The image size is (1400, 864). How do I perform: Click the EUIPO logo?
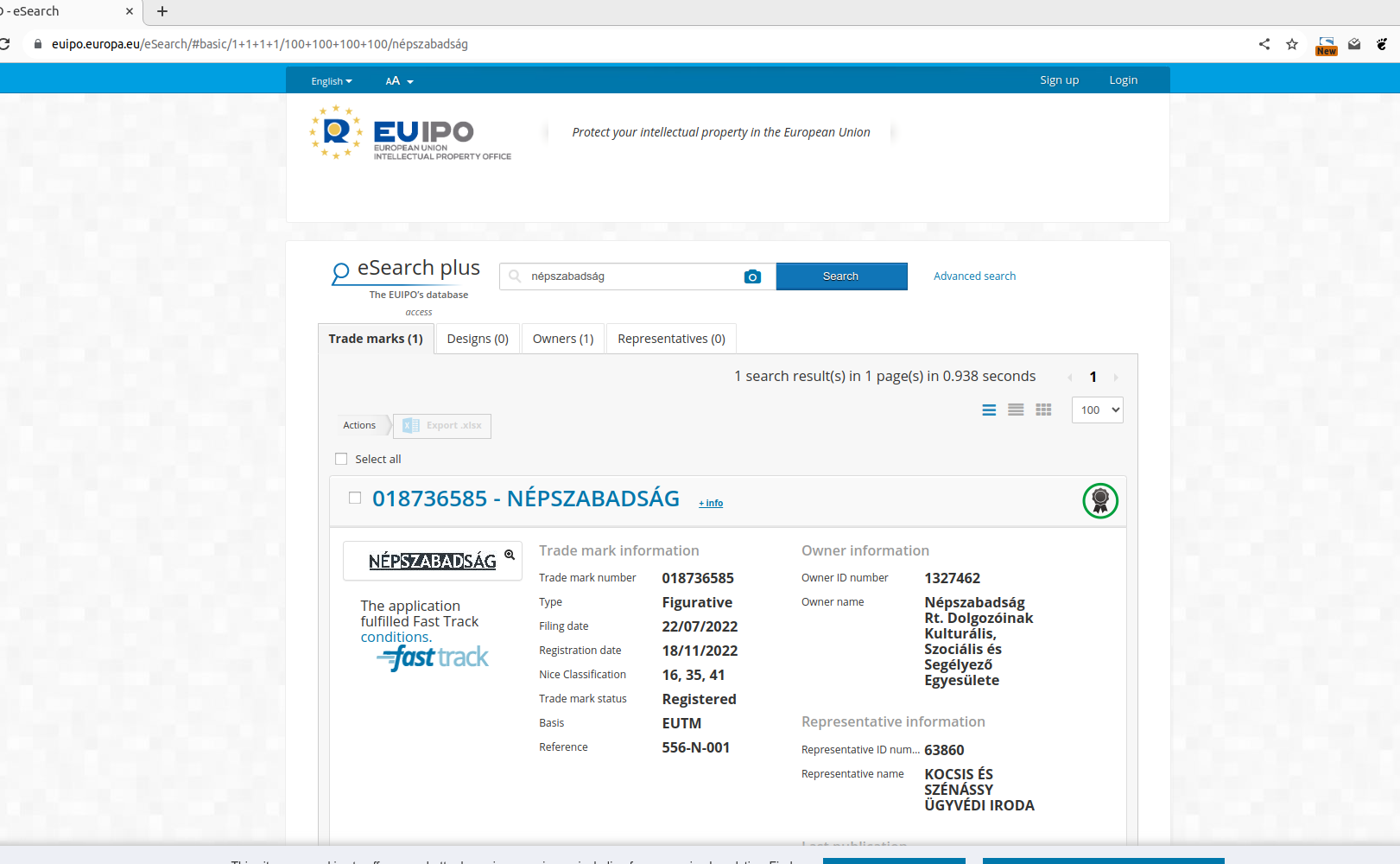[410, 132]
